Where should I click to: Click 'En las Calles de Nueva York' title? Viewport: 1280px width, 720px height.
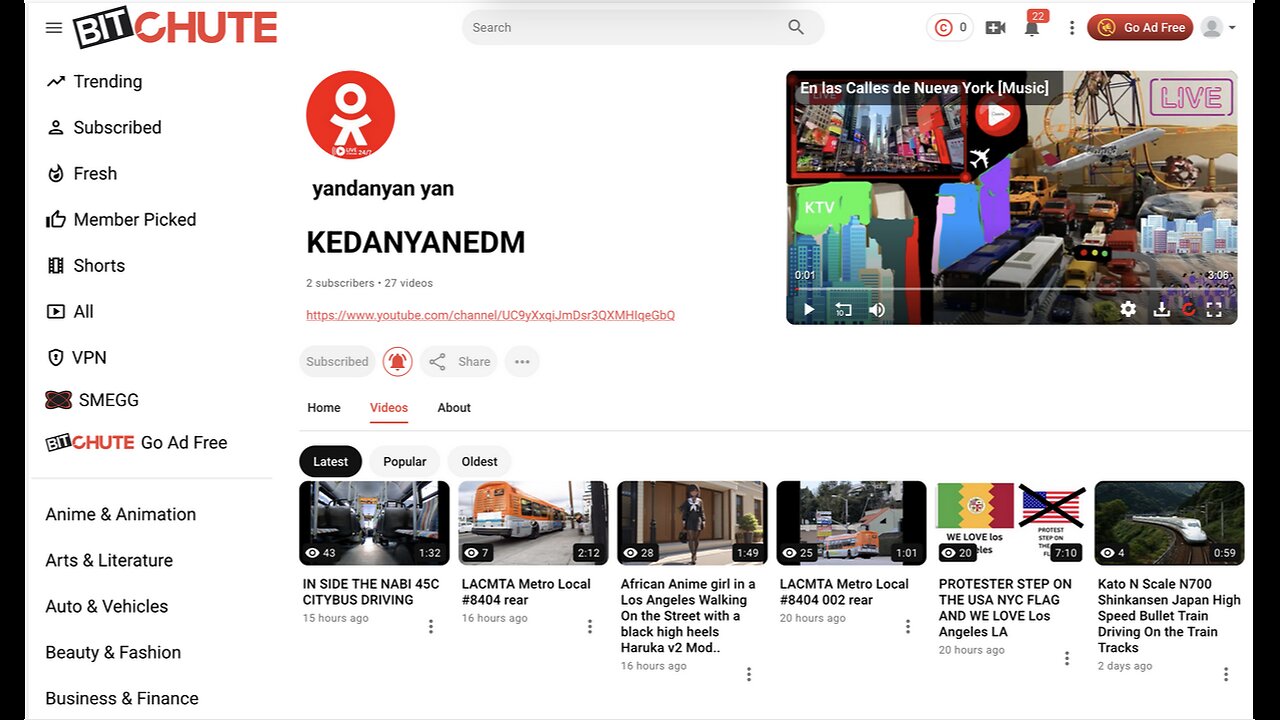pos(924,88)
